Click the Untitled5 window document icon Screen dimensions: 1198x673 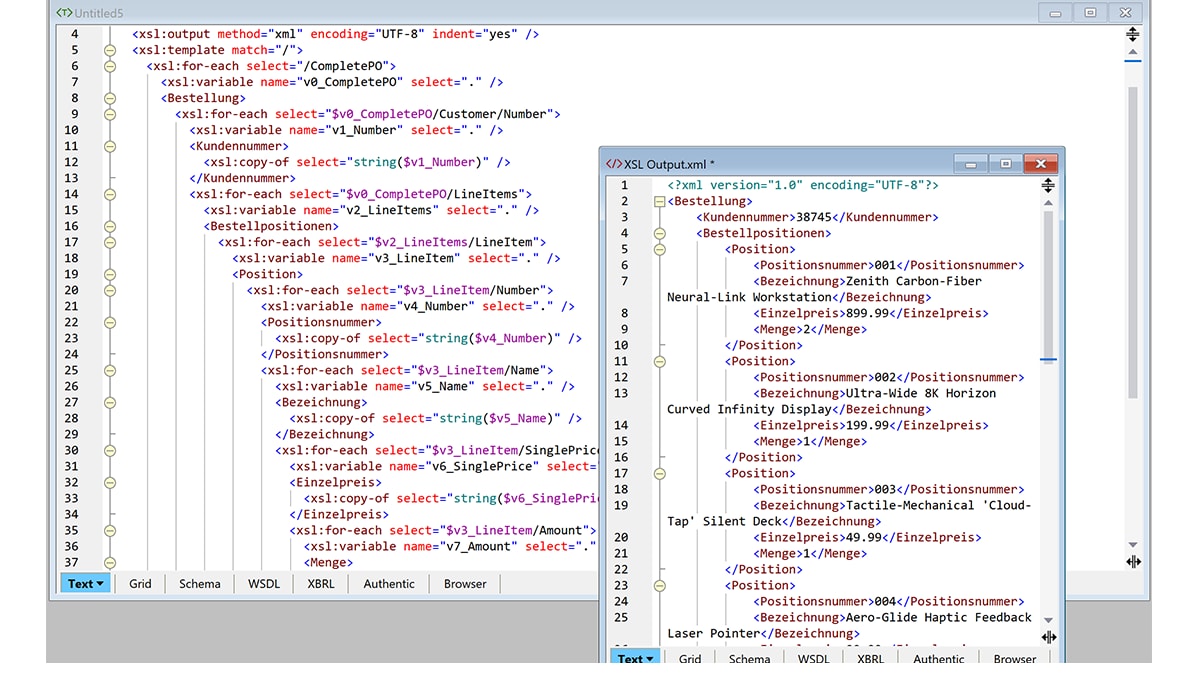pyautogui.click(x=64, y=12)
